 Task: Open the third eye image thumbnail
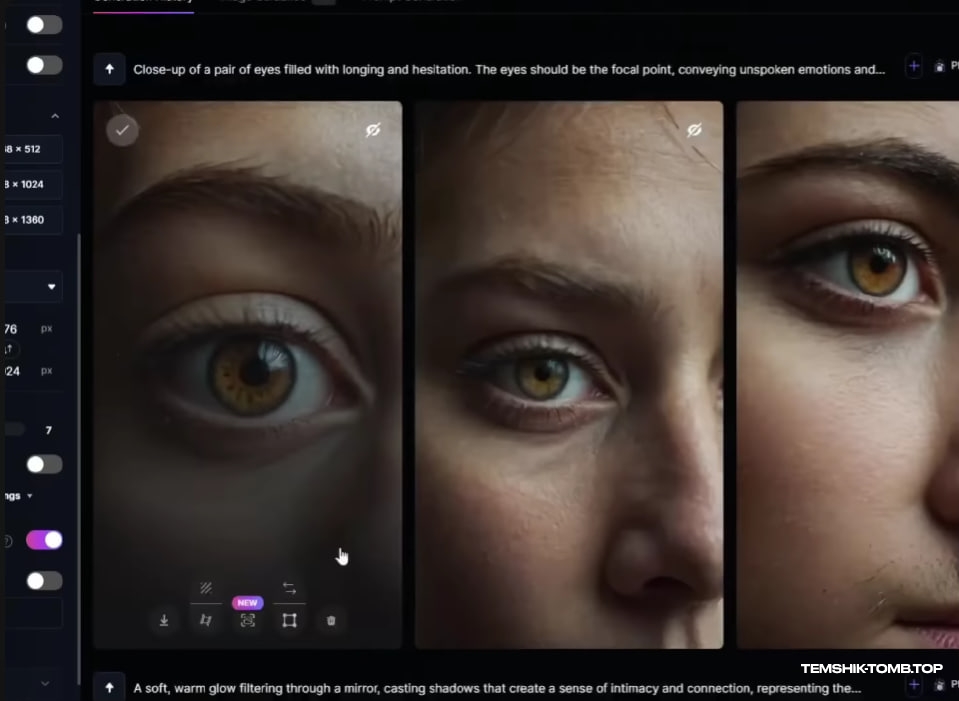(848, 374)
